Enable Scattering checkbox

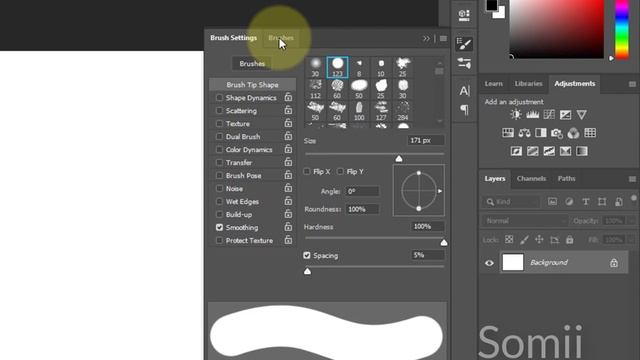pyautogui.click(x=219, y=111)
